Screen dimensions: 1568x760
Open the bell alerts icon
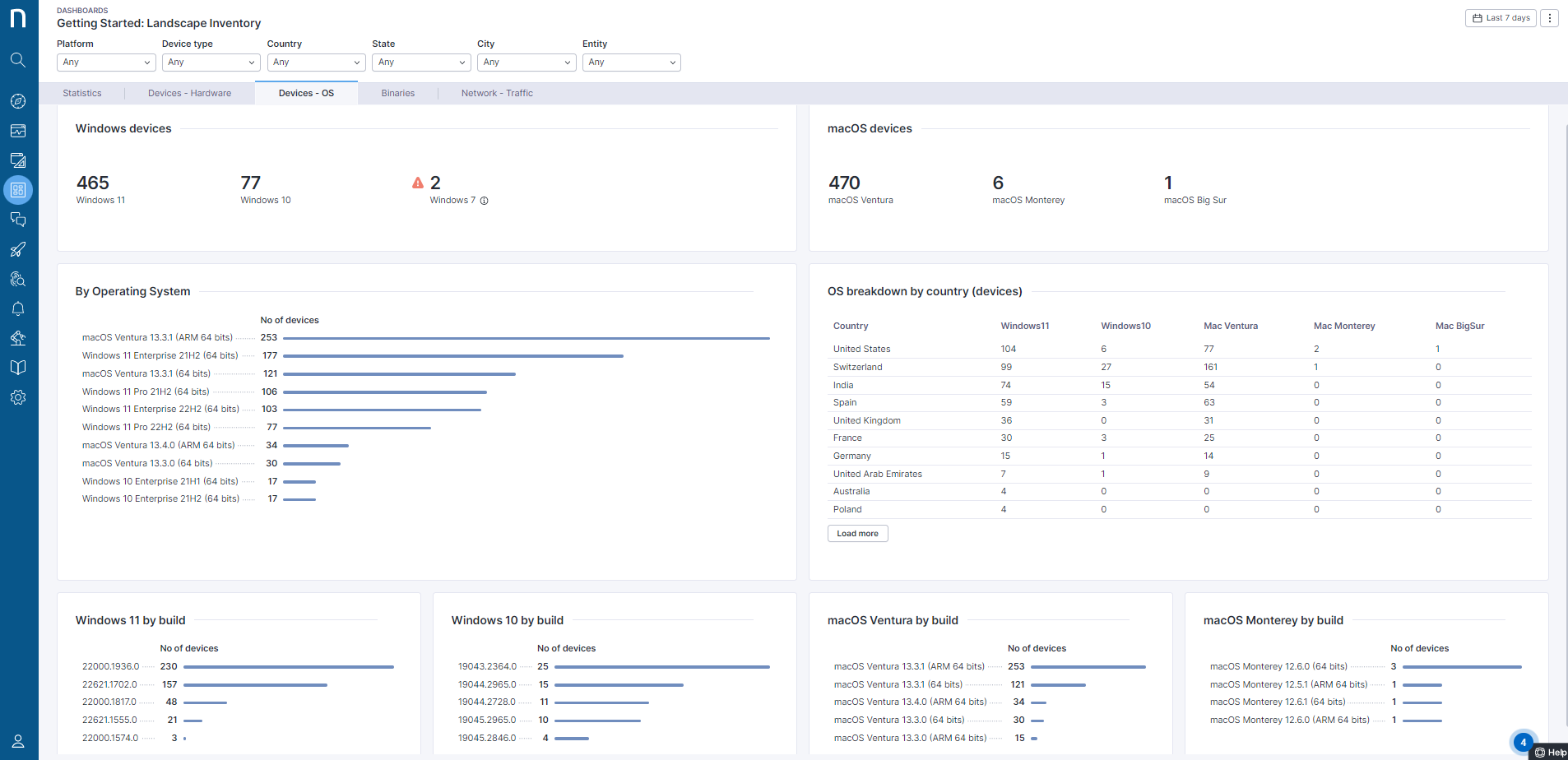18,308
